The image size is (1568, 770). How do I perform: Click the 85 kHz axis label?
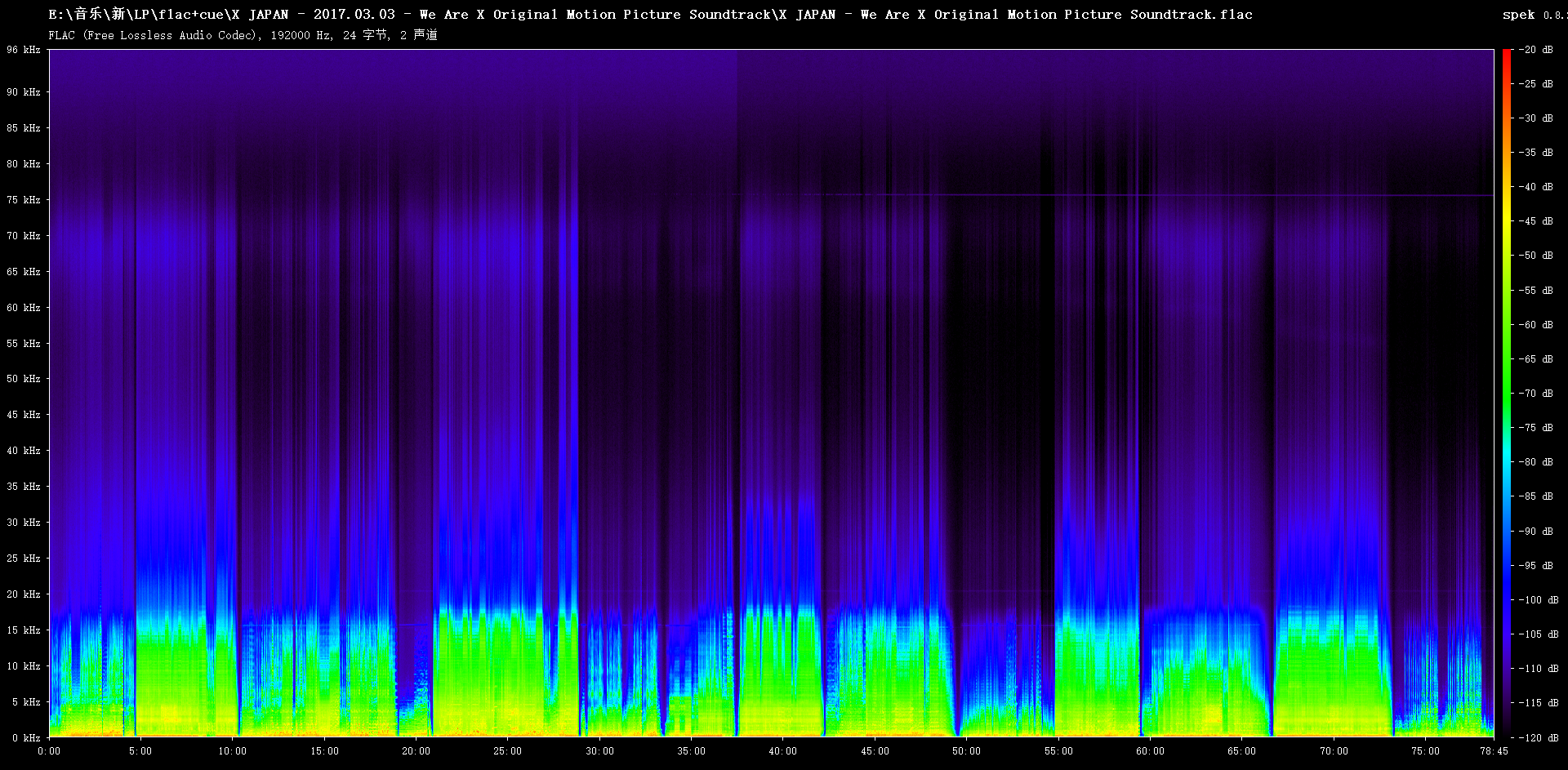tap(24, 128)
